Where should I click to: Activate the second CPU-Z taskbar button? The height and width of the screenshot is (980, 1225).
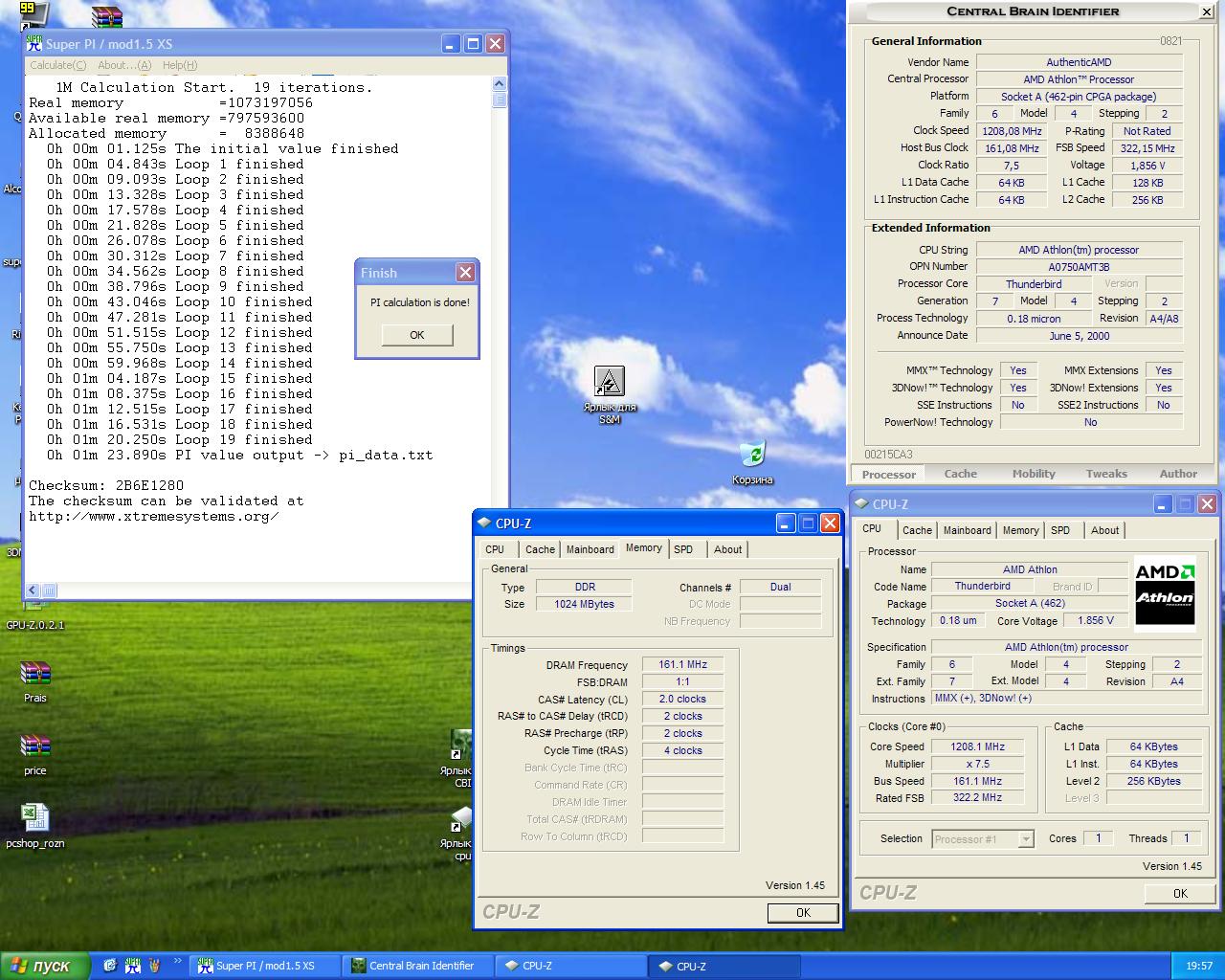click(725, 966)
